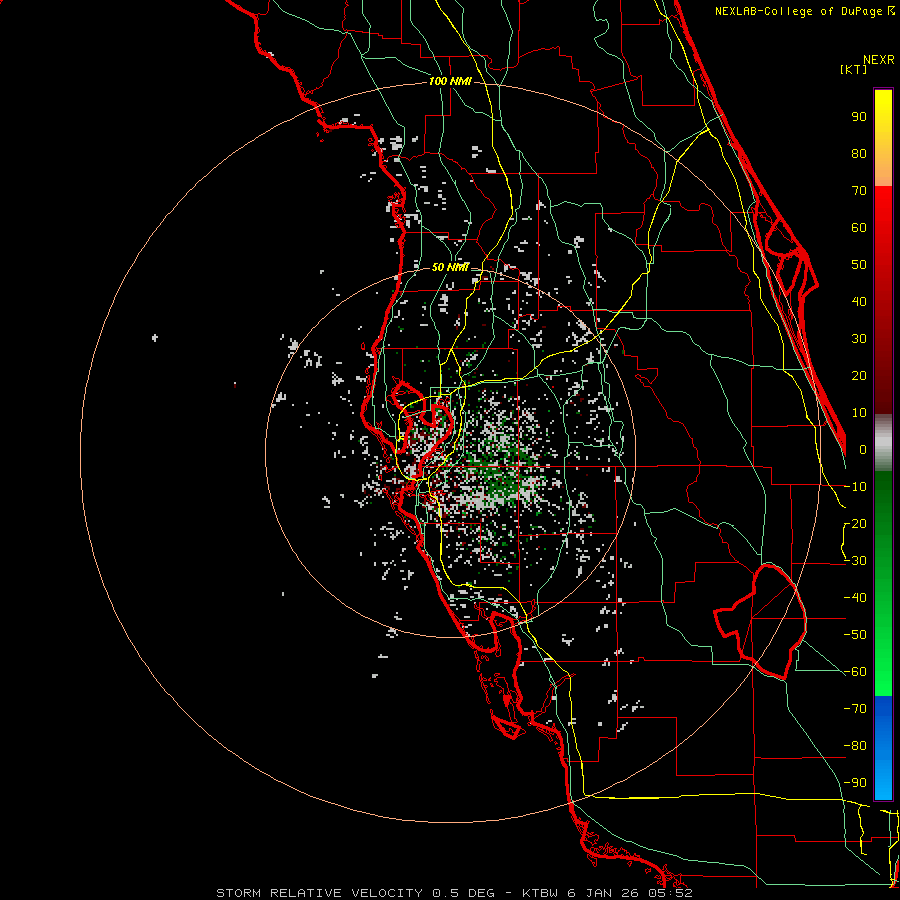Click the positive 40 scale value
Screen dimensions: 900x900
[859, 302]
